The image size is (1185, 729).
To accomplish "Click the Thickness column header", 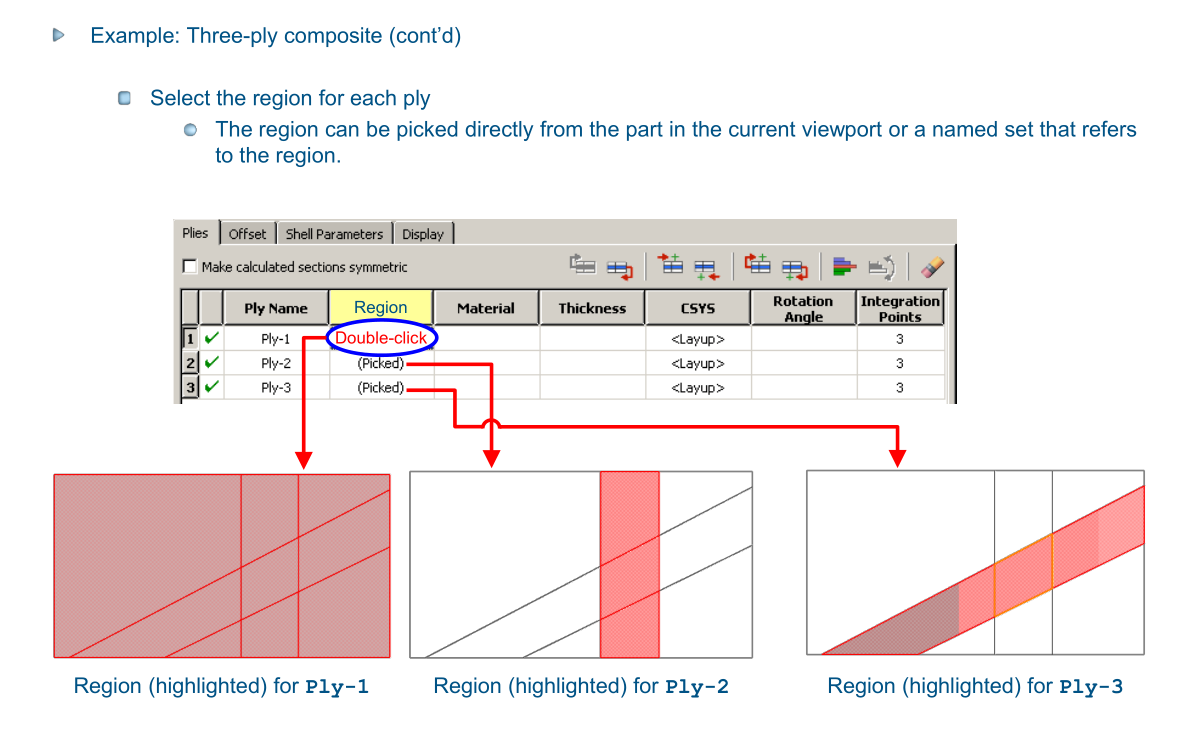I will [592, 308].
